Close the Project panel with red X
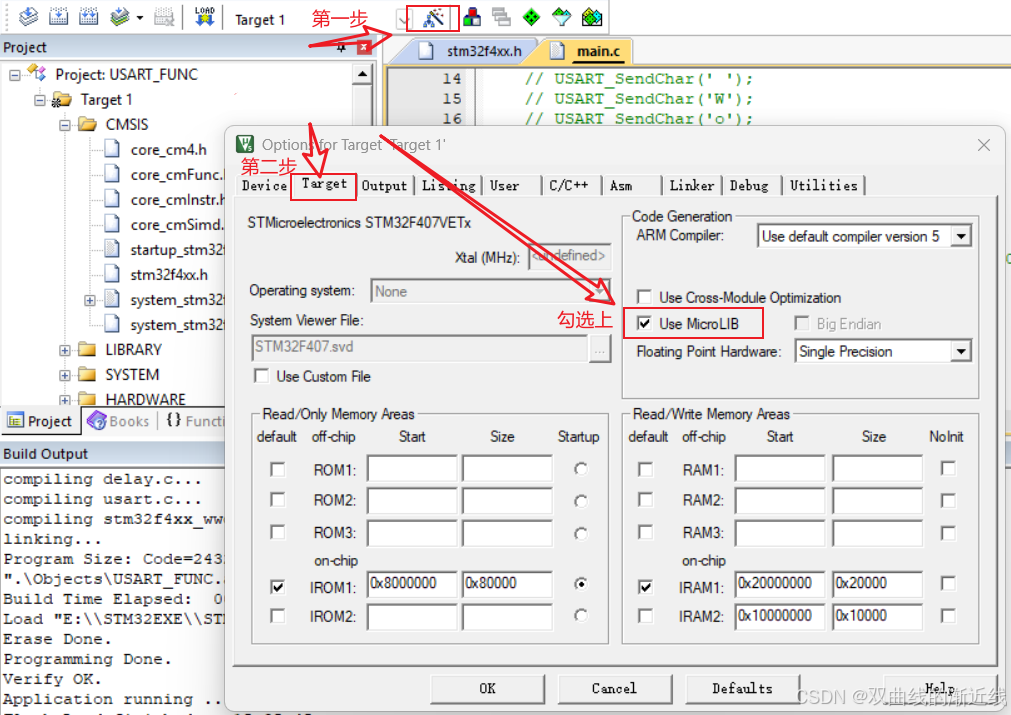1011x715 pixels. [x=364, y=47]
